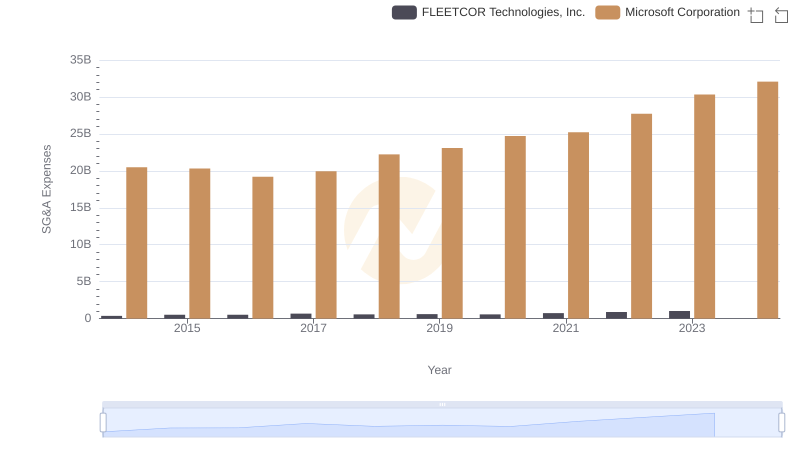Click Microsoft bar for 2021
This screenshot has width=800, height=461.
coord(579,225)
